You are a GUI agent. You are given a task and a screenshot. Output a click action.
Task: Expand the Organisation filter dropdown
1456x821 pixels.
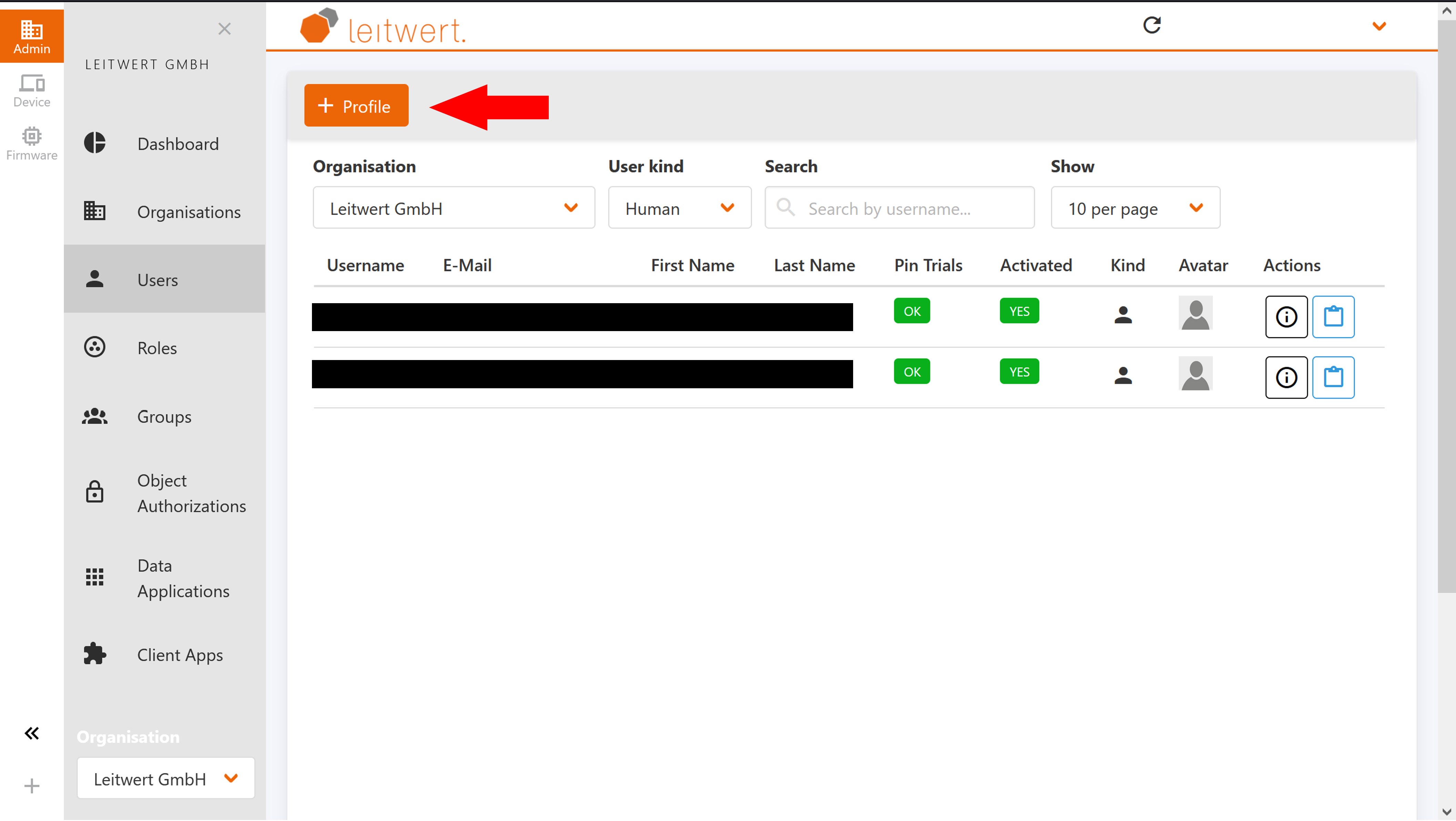[453, 208]
